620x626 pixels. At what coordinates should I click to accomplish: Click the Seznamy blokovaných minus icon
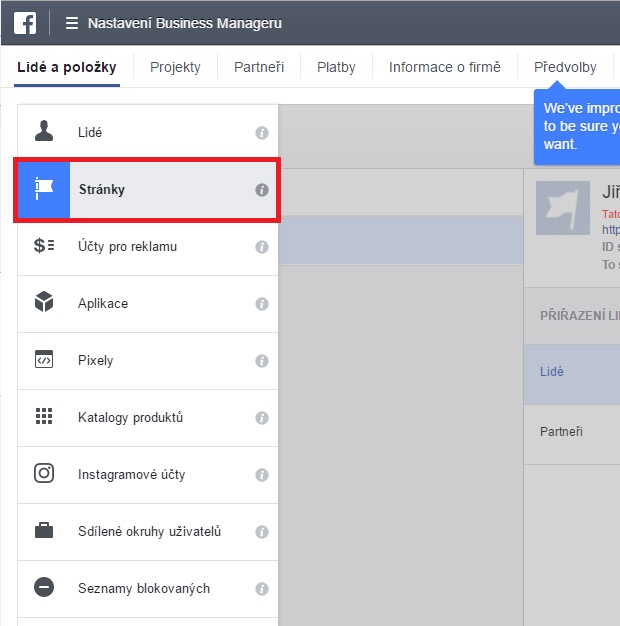44,587
